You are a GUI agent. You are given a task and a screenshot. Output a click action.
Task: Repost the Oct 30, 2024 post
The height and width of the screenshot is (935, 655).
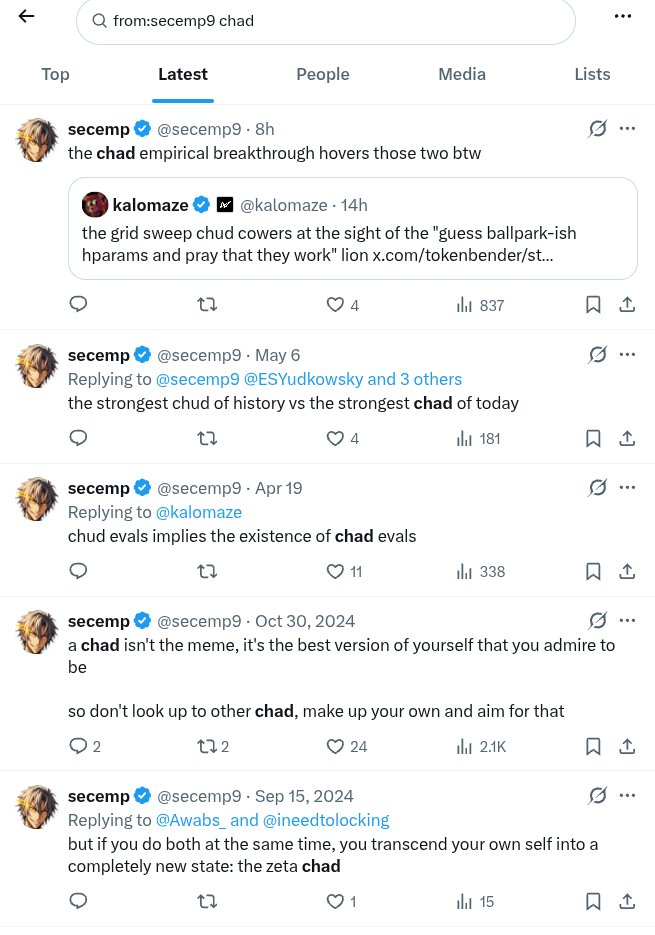pyautogui.click(x=213, y=747)
